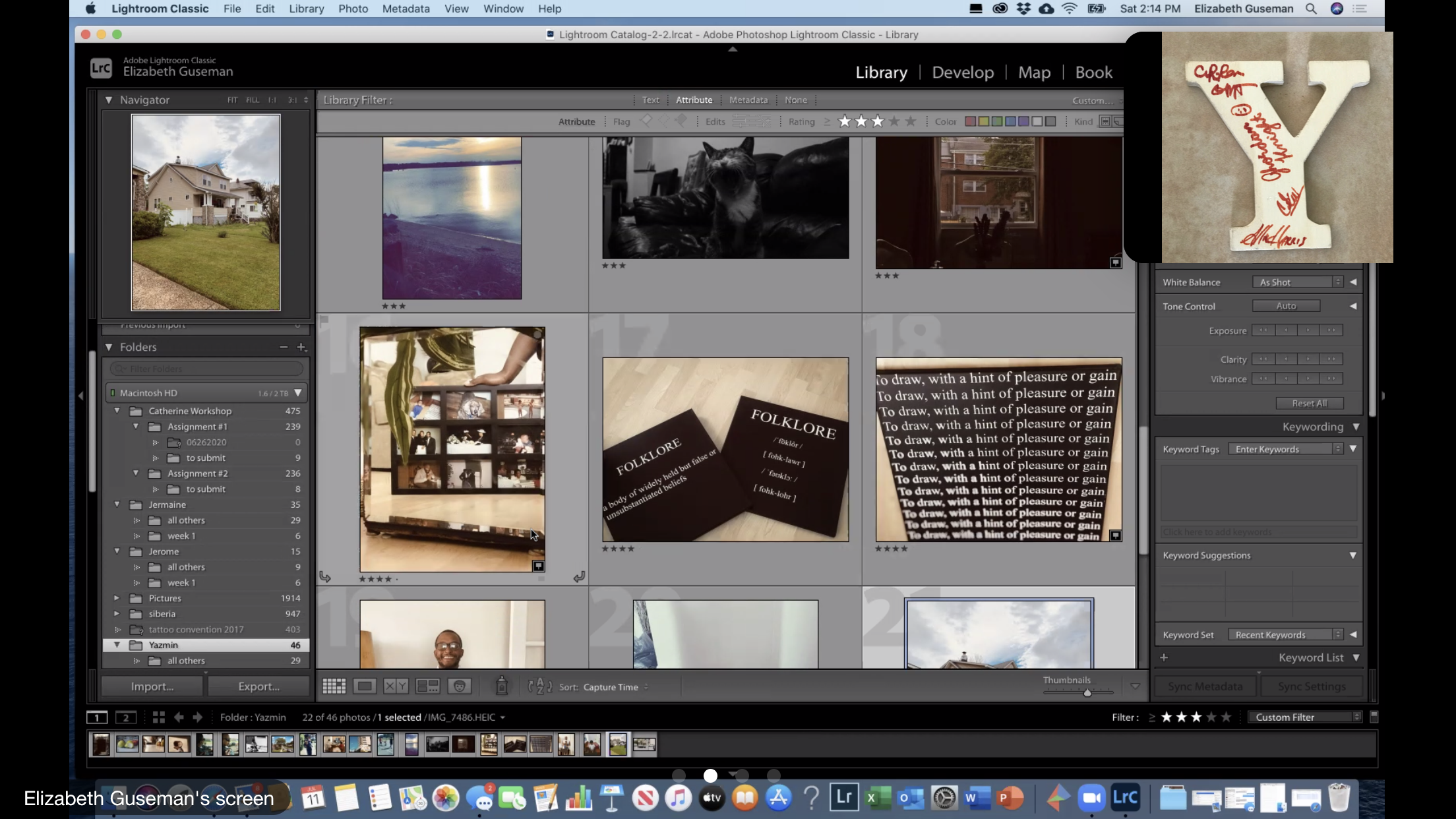Open Zoom app in the dock
This screenshot has height=819, width=1456.
(1091, 798)
